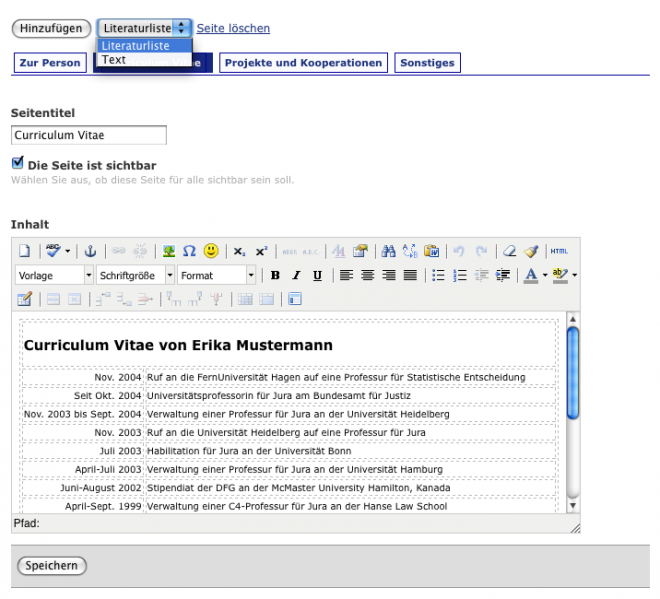
Task: Apply superscript formatting
Action: tap(261, 251)
